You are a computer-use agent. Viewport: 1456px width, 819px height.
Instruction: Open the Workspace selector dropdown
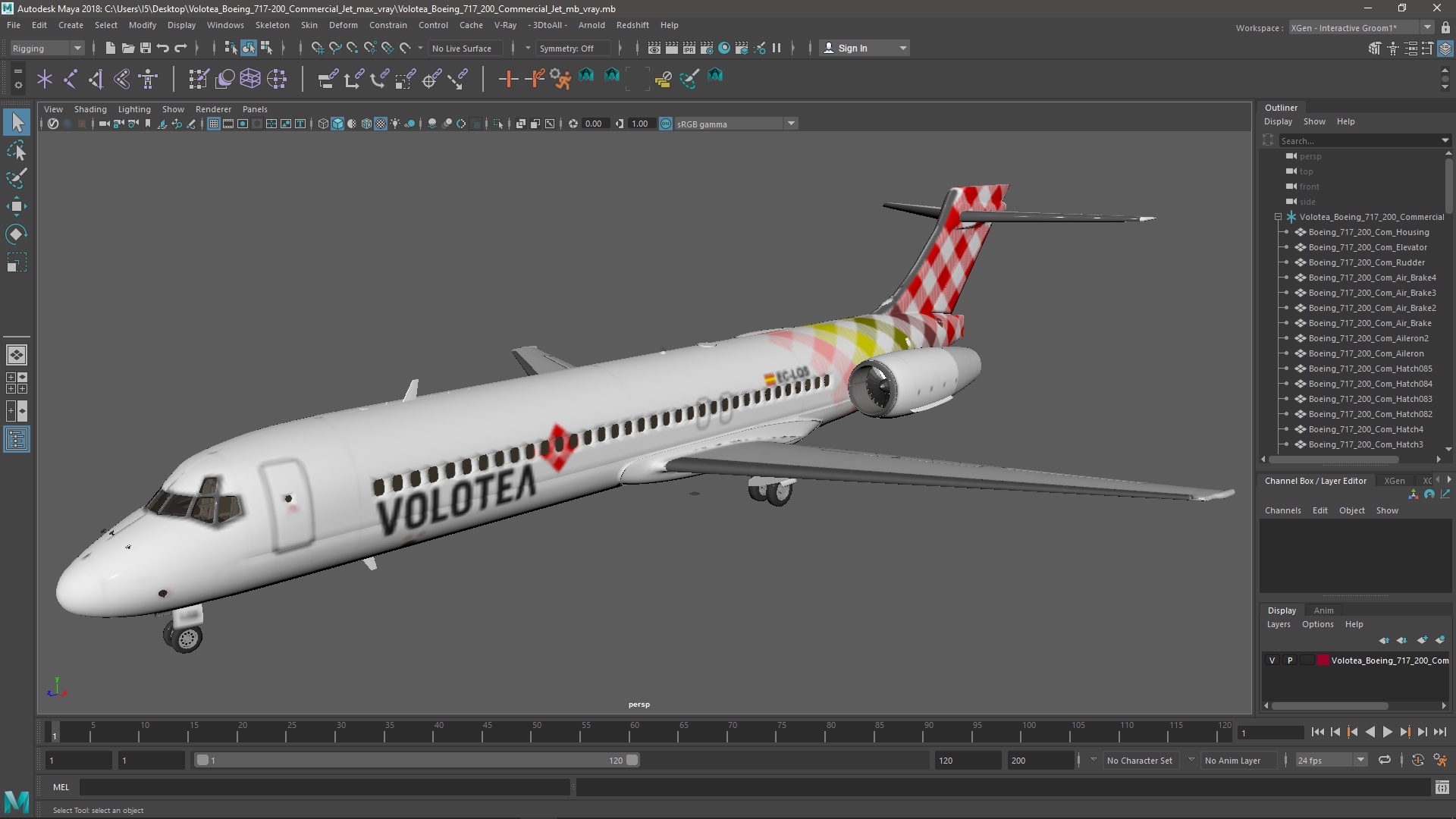tap(1361, 28)
